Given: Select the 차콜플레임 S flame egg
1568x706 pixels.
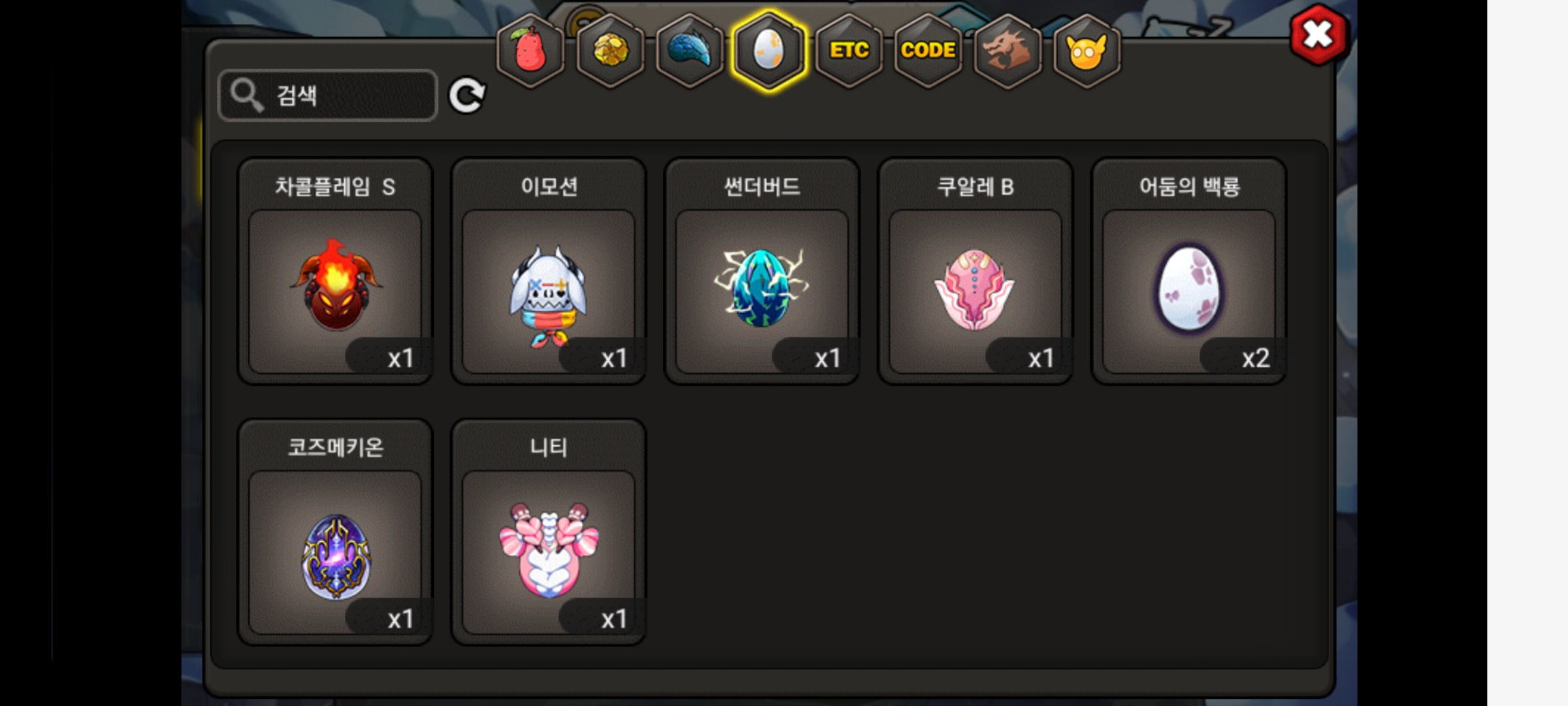Looking at the screenshot, I should [335, 271].
